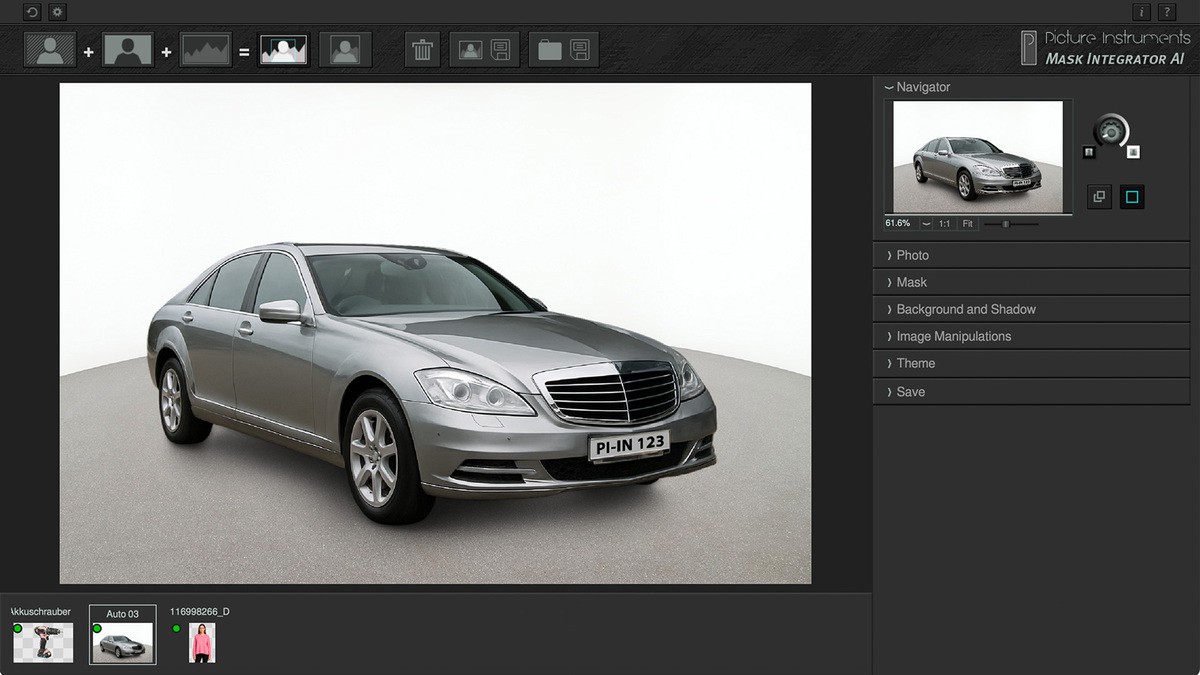Screen dimensions: 1200x675
Task: Toggle the cyan single square view mode
Action: pyautogui.click(x=1132, y=197)
